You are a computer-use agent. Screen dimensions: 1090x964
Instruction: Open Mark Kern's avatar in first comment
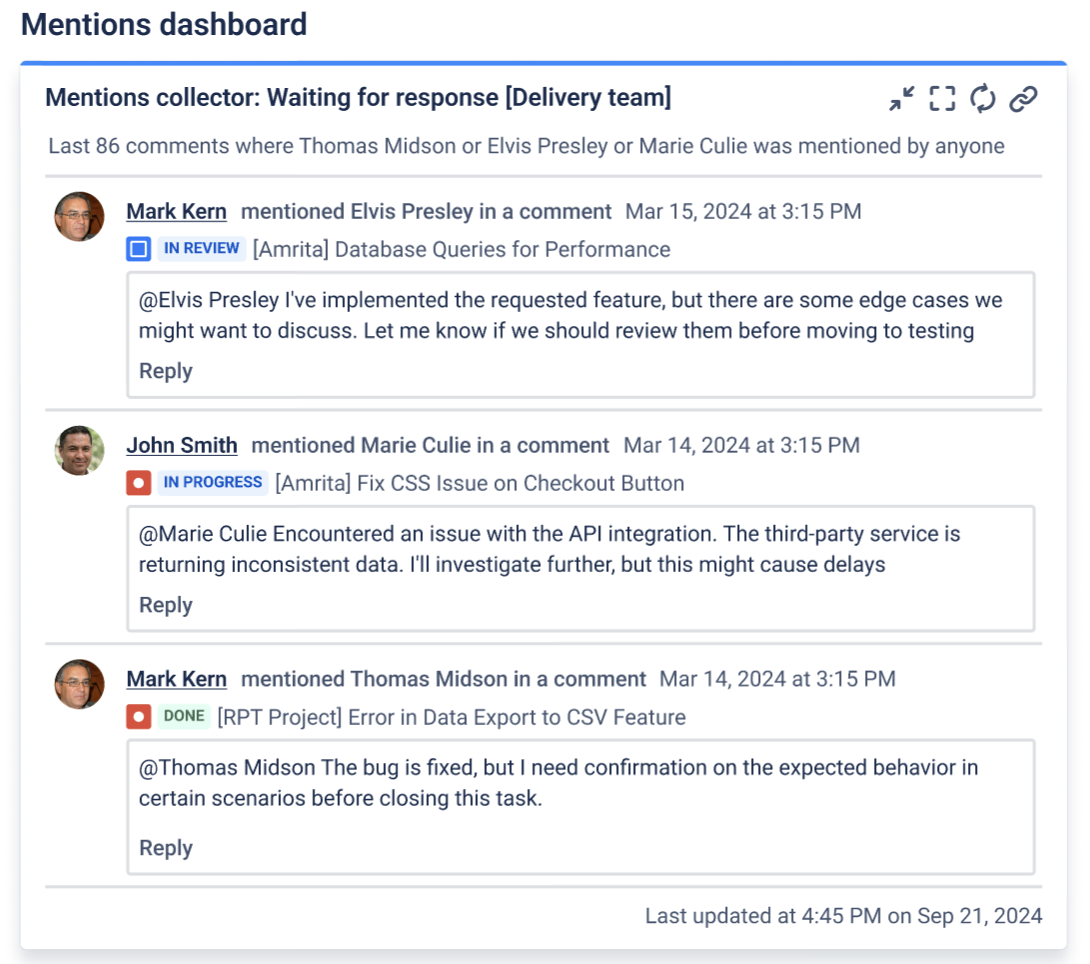79,217
